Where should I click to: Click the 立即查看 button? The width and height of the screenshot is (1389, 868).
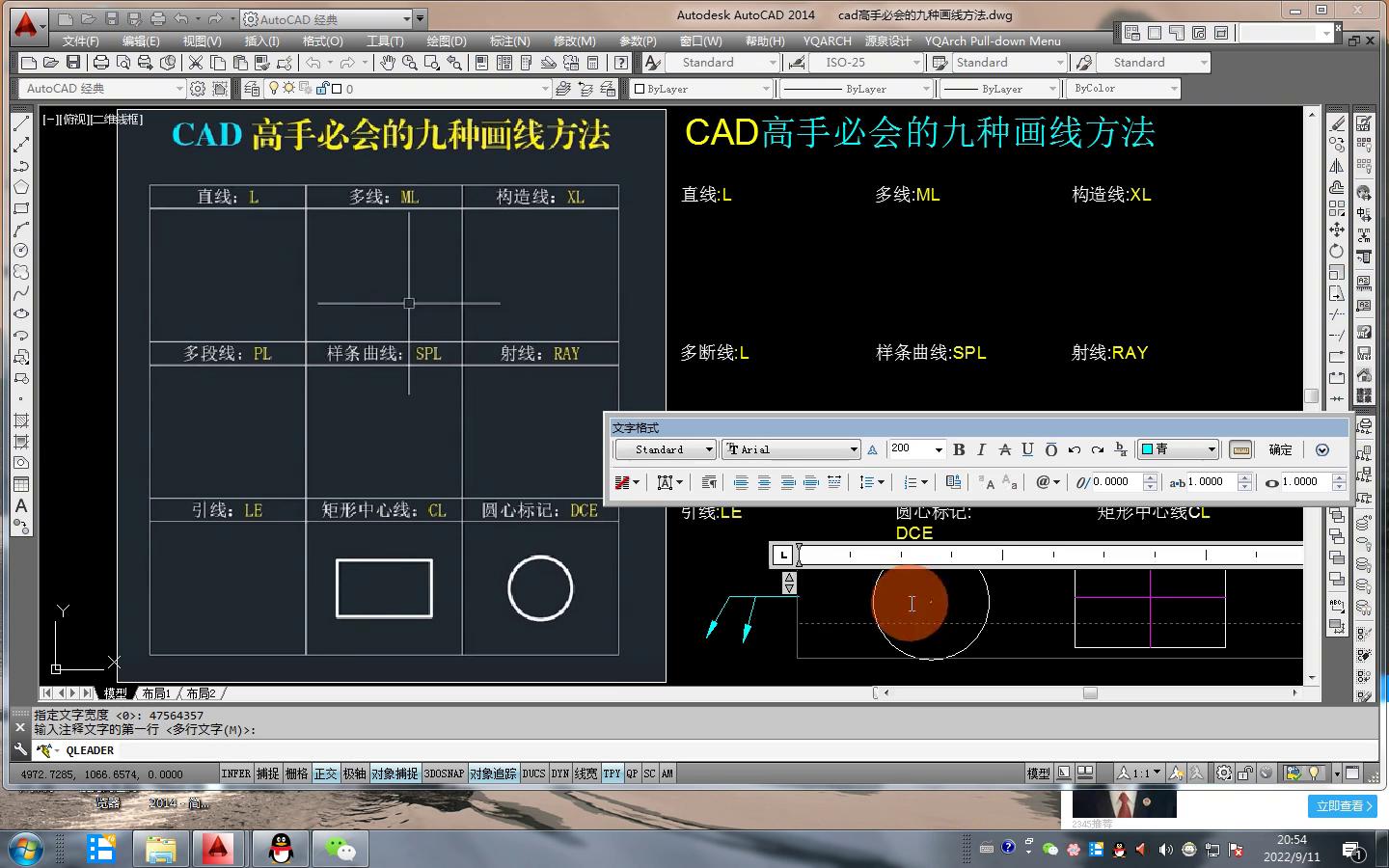[x=1344, y=805]
